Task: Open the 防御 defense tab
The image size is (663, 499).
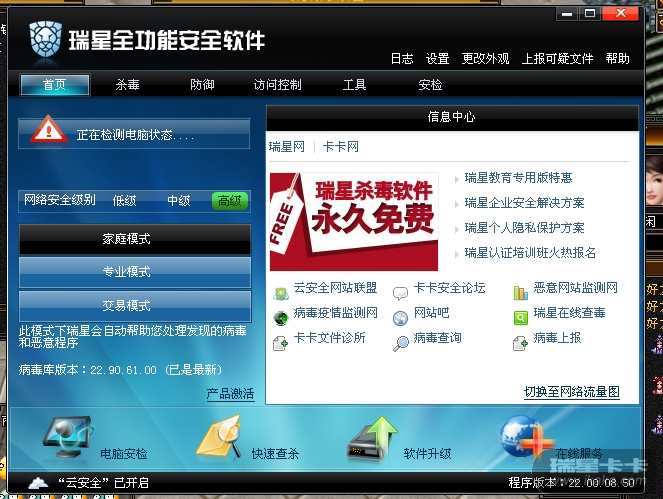Action: pyautogui.click(x=203, y=85)
